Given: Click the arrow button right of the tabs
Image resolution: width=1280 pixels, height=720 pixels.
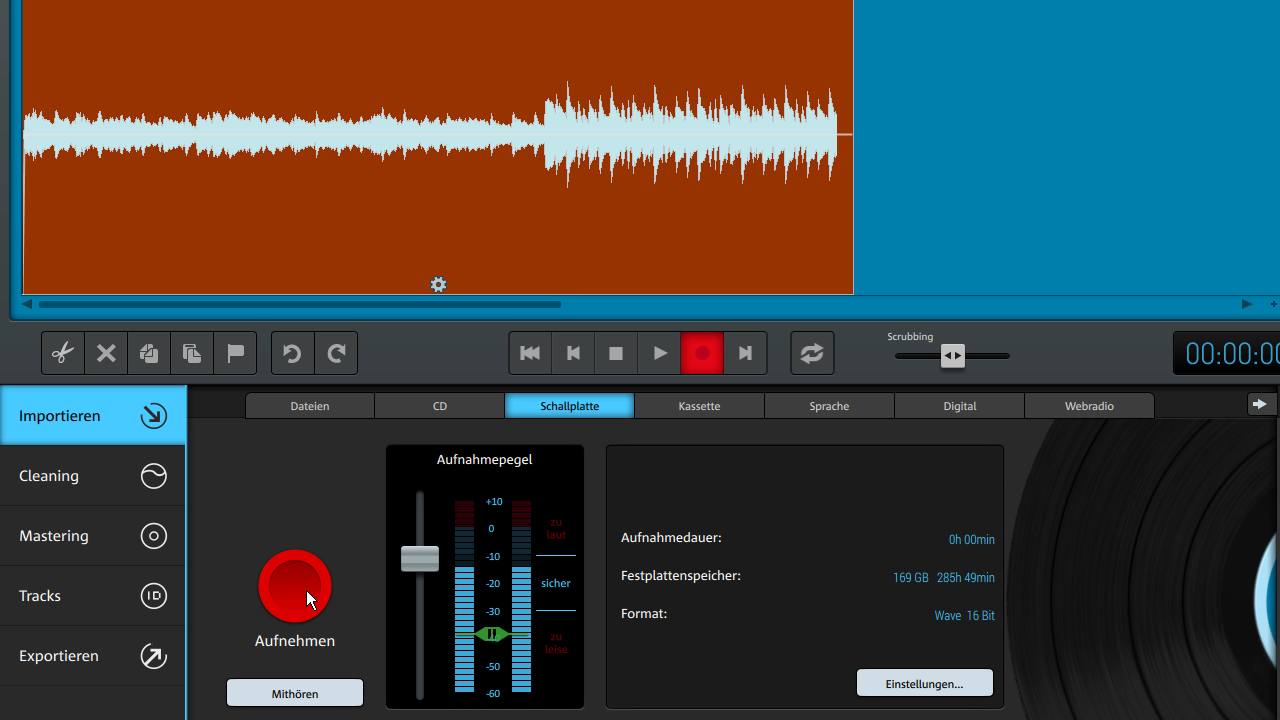Looking at the screenshot, I should 1260,404.
